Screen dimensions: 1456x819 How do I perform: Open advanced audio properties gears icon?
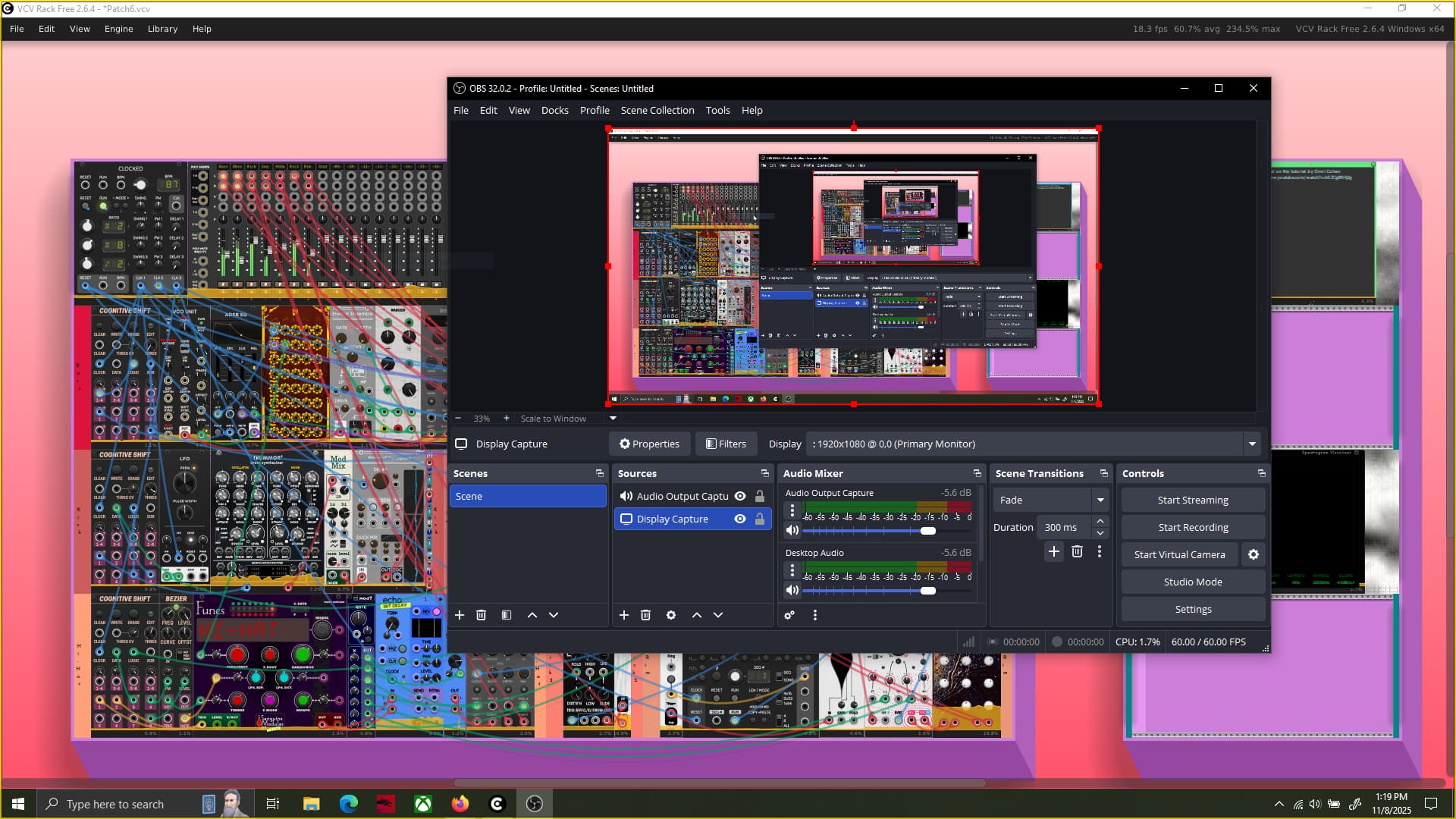click(x=789, y=615)
